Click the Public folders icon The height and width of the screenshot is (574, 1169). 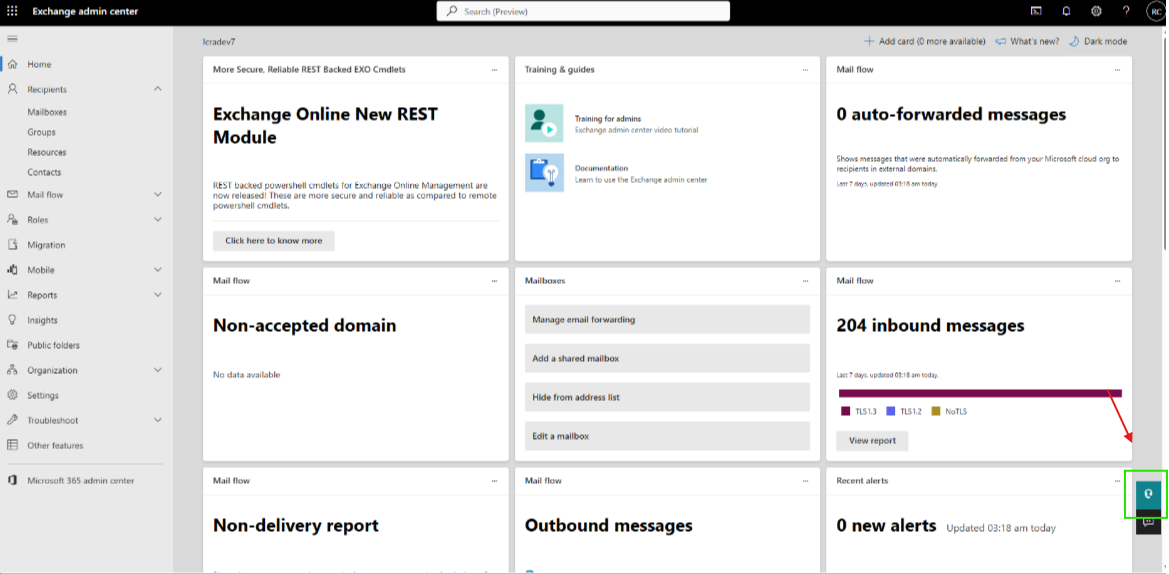(x=12, y=345)
